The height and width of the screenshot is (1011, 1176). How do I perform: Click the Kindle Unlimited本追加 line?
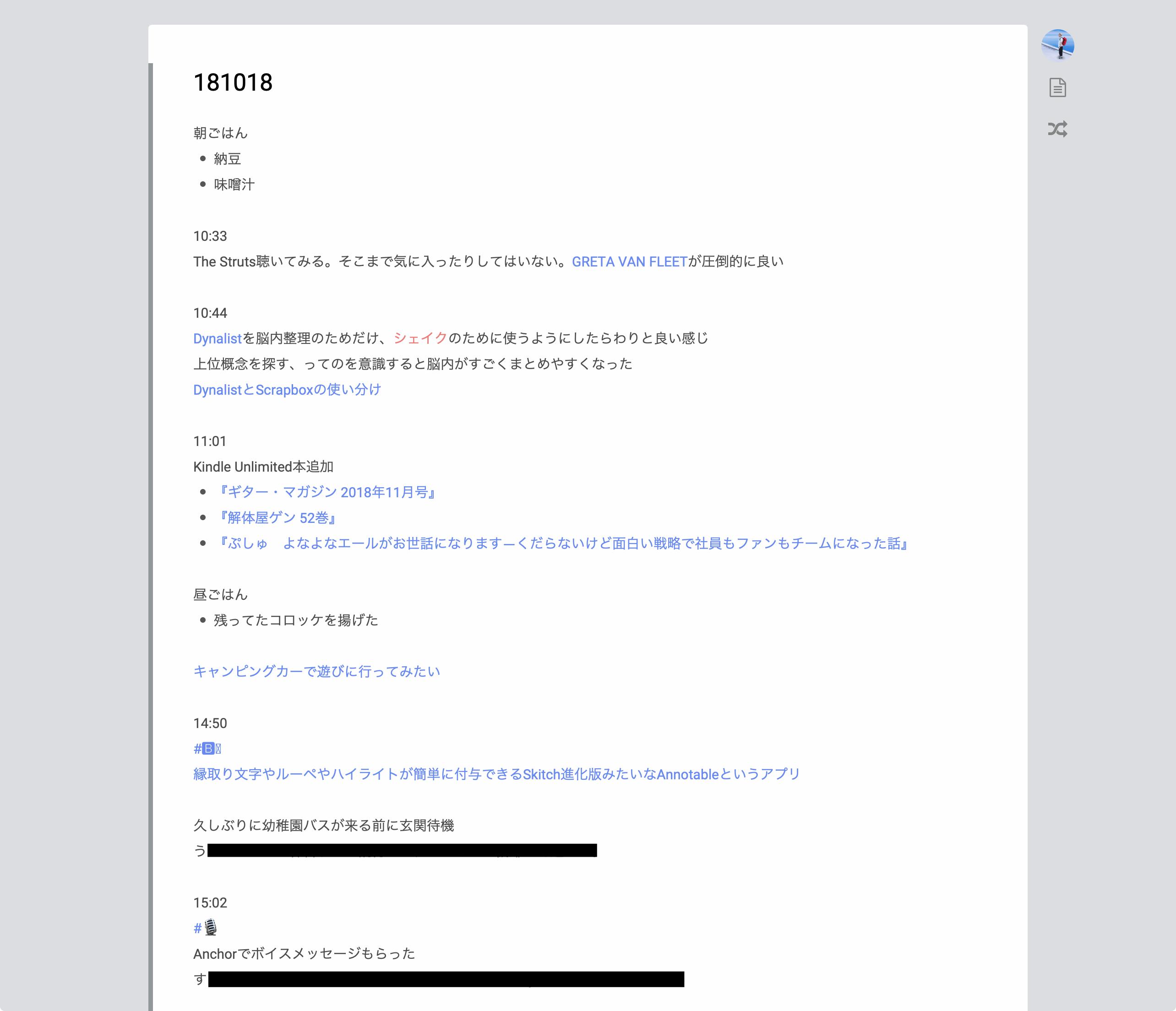coord(264,467)
